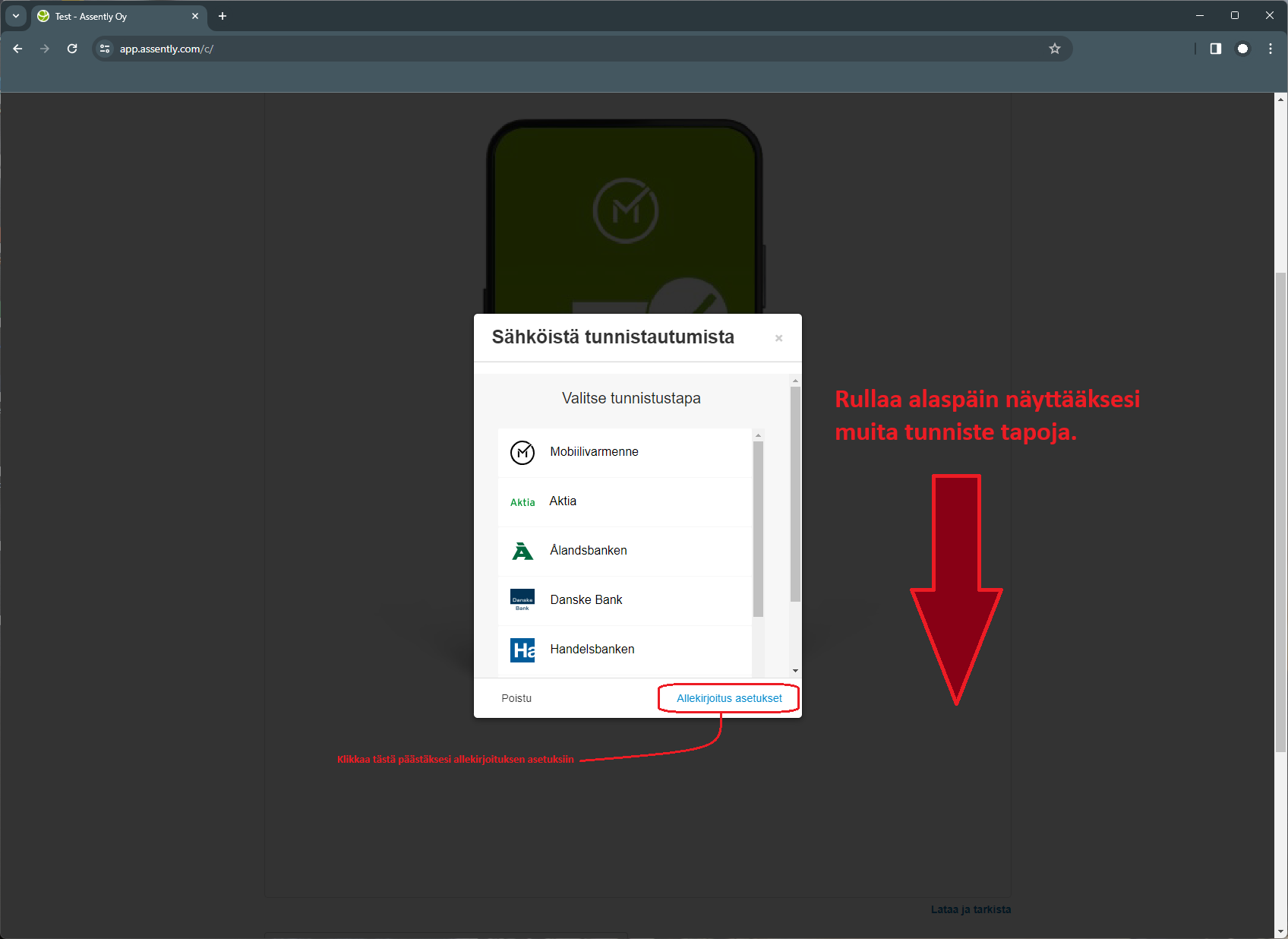Reload the Assently page

point(72,49)
